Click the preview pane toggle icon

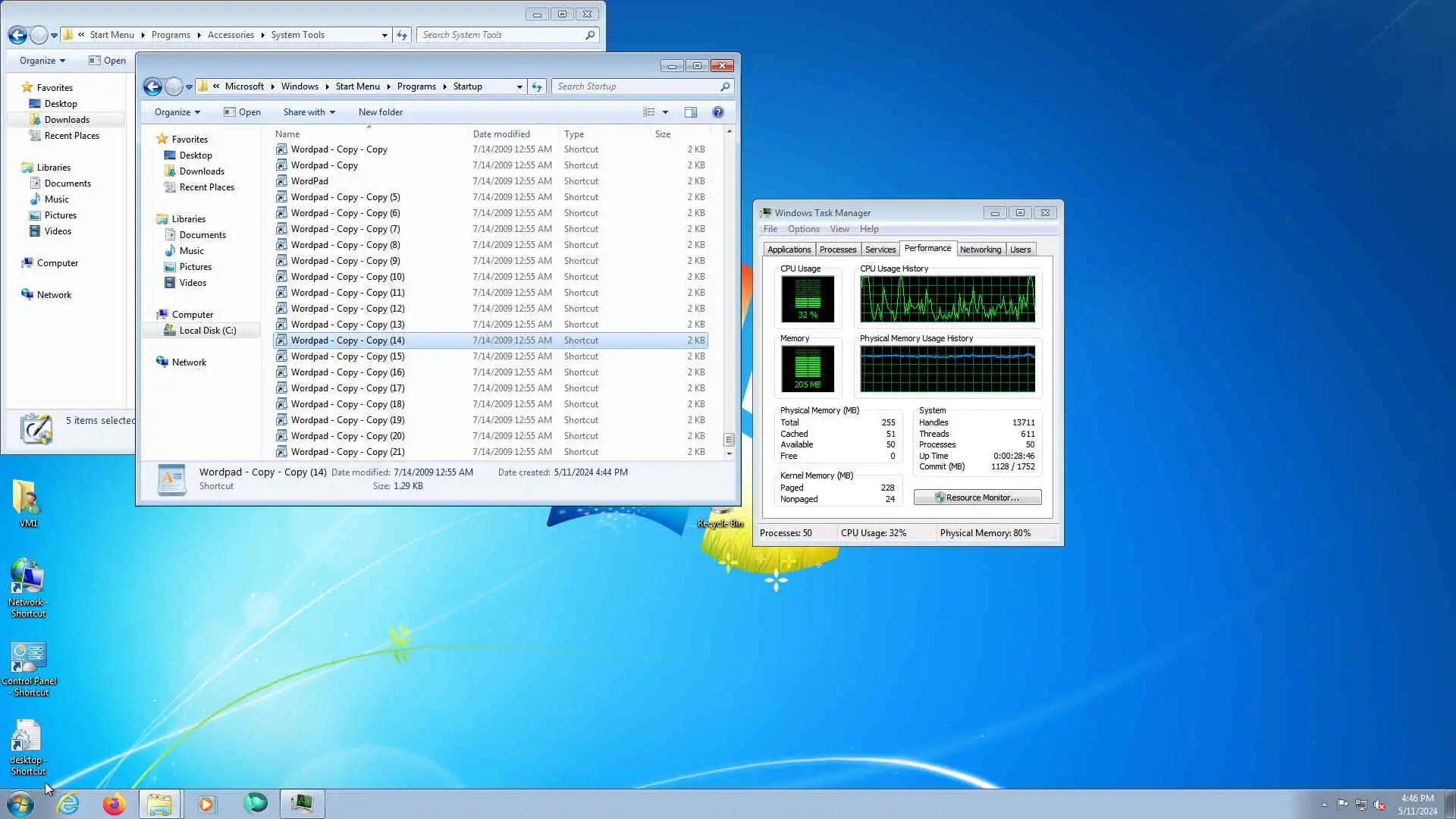click(690, 112)
